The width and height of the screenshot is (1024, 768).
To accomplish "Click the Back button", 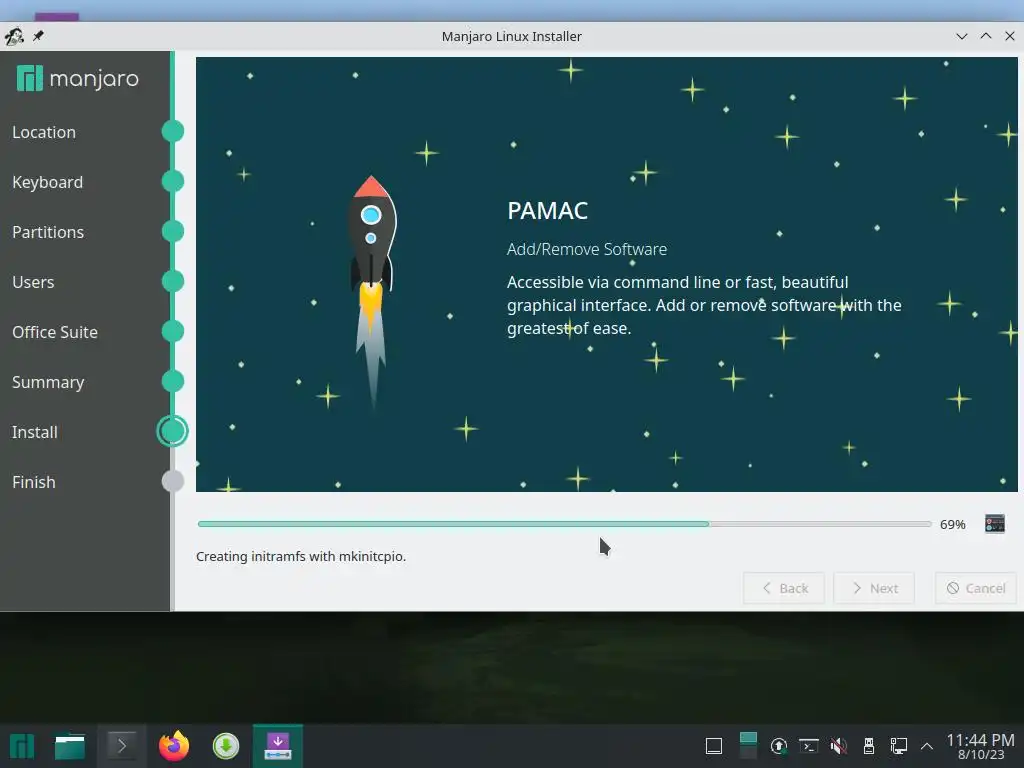I will [784, 588].
